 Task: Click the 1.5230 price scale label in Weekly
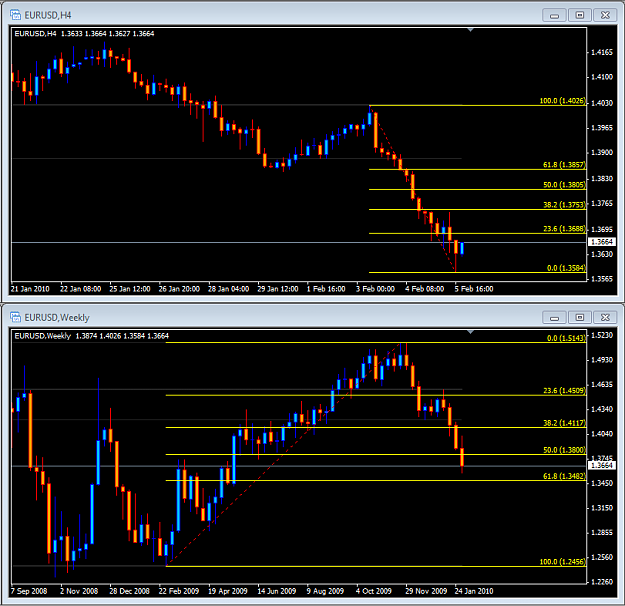(602, 335)
